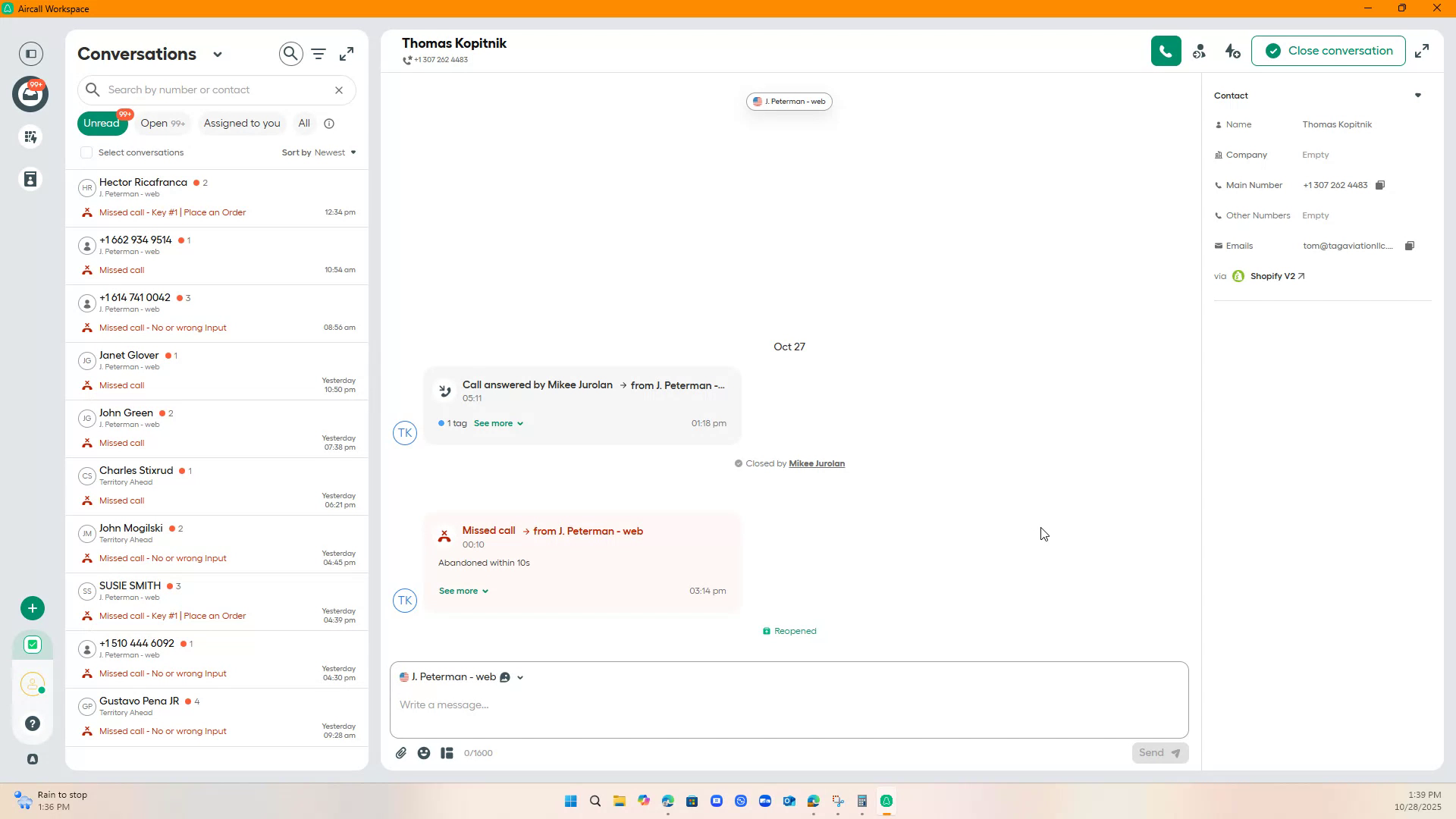Open the Contacts panel icon in the sidebar
The height and width of the screenshot is (819, 1456).
(30, 180)
